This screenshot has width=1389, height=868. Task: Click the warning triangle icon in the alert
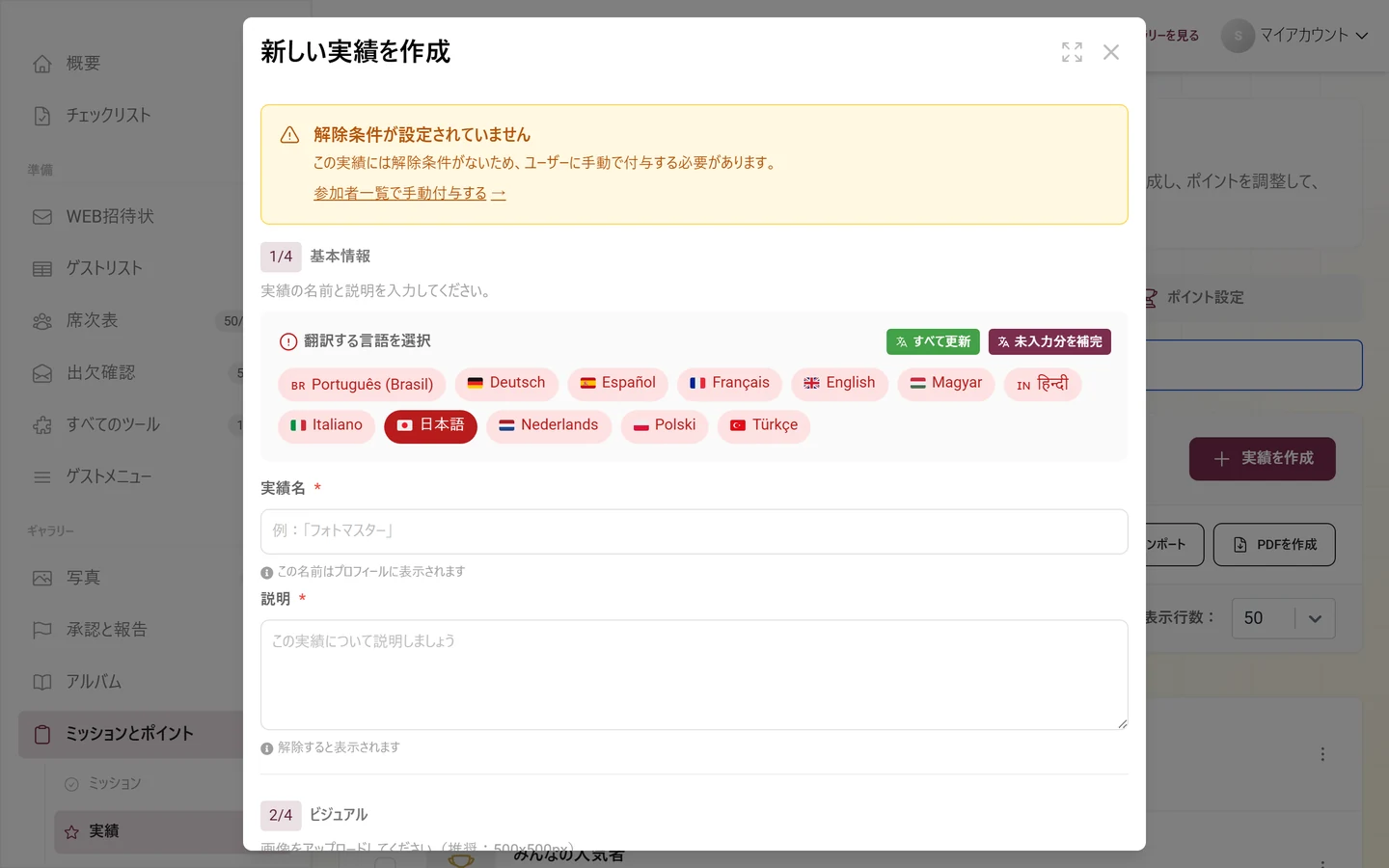pyautogui.click(x=289, y=135)
